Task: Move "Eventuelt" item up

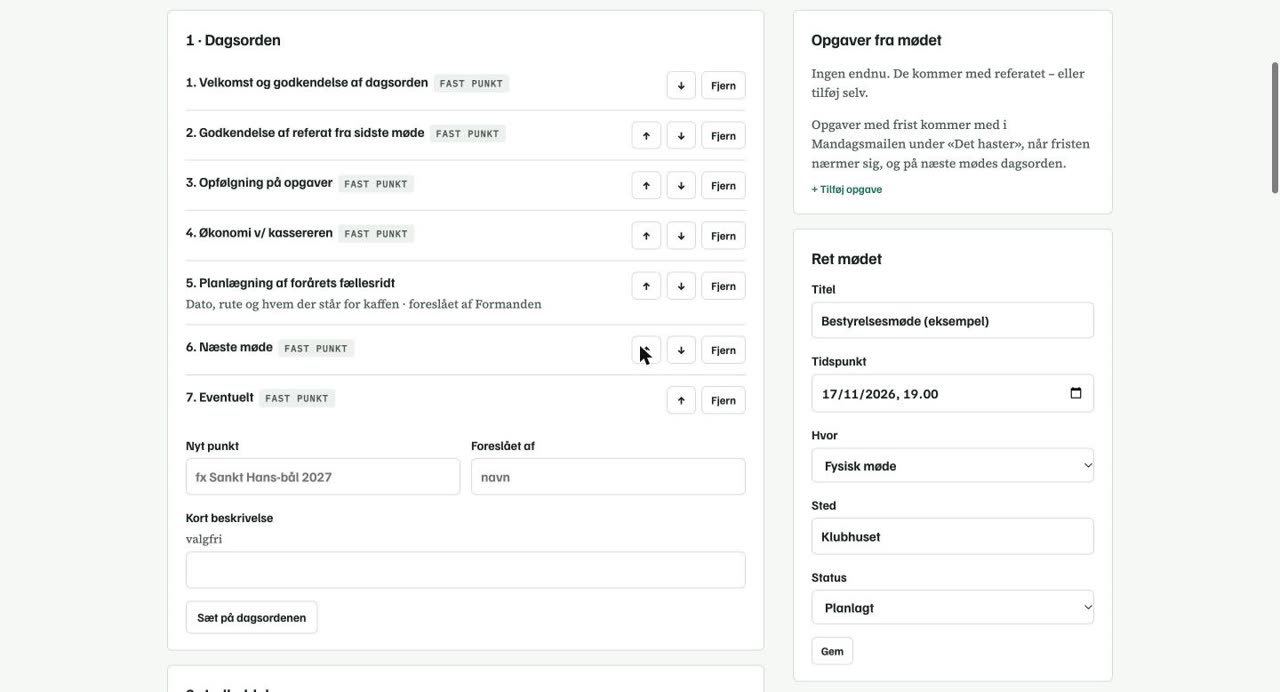Action: click(681, 400)
